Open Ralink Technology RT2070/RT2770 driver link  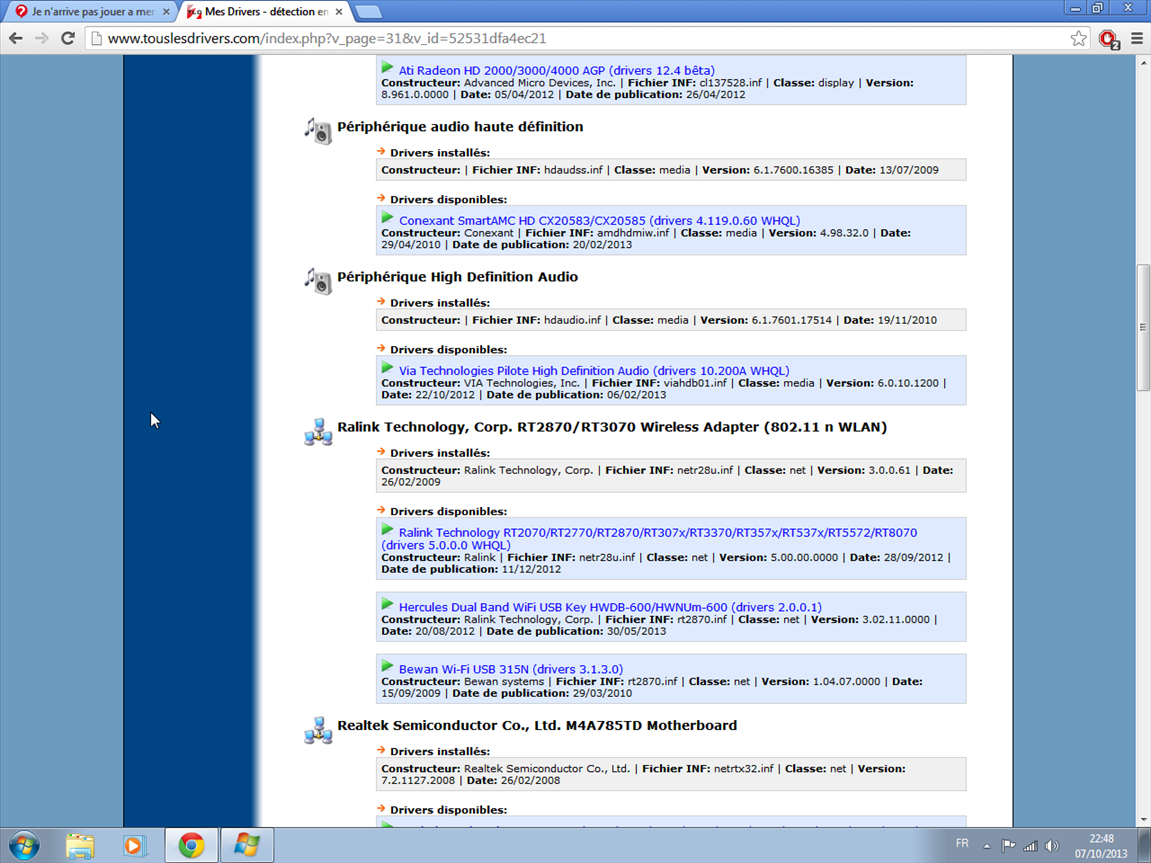[x=657, y=532]
